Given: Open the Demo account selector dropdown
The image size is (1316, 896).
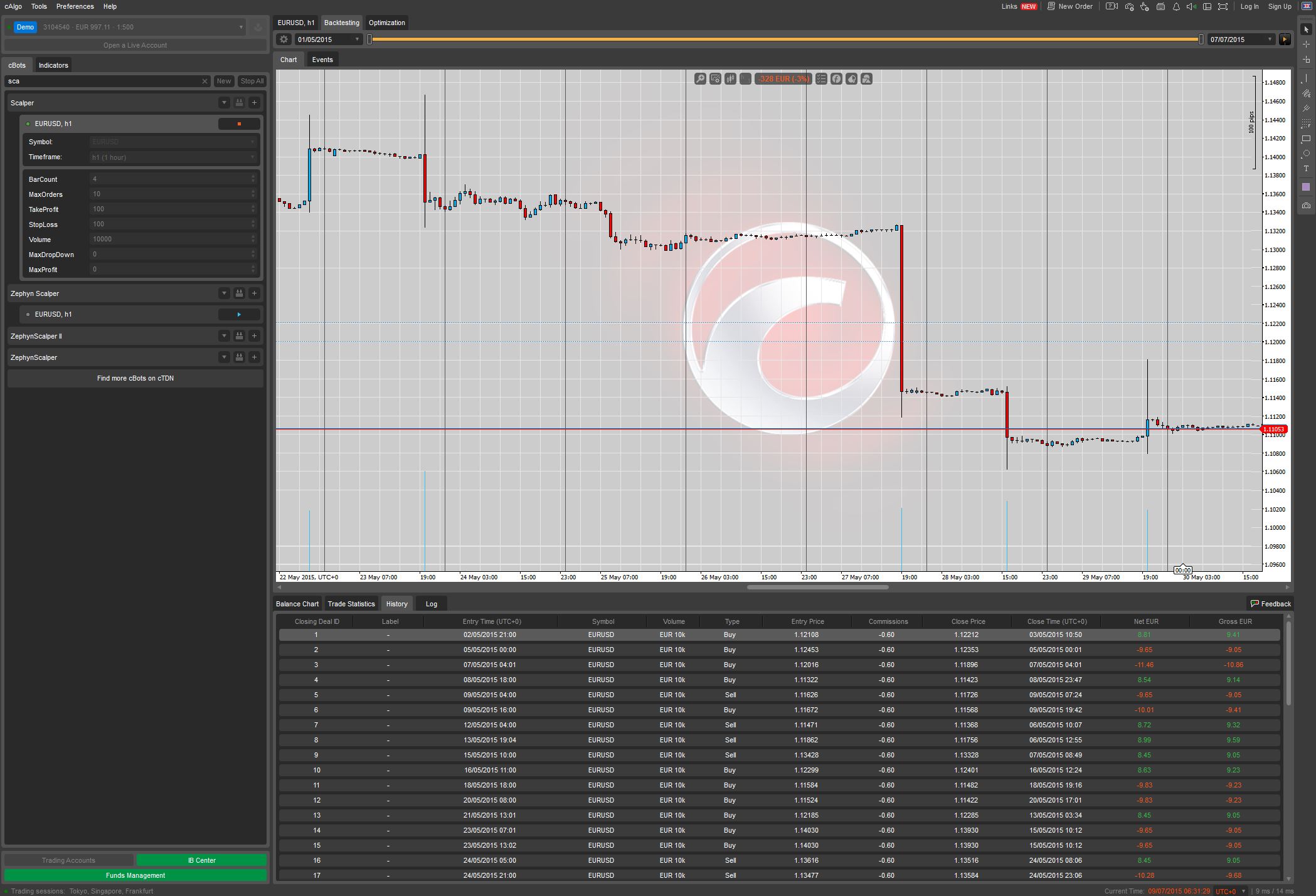Looking at the screenshot, I should tap(125, 27).
